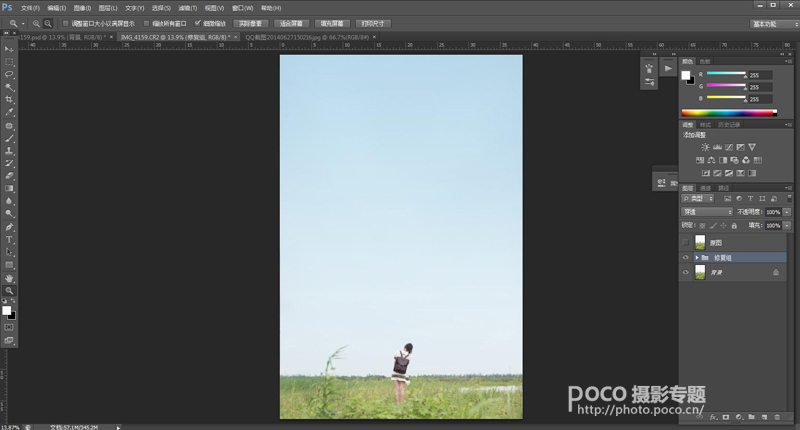Click the Zoom In mode icon
The image size is (800, 430).
coord(36,23)
